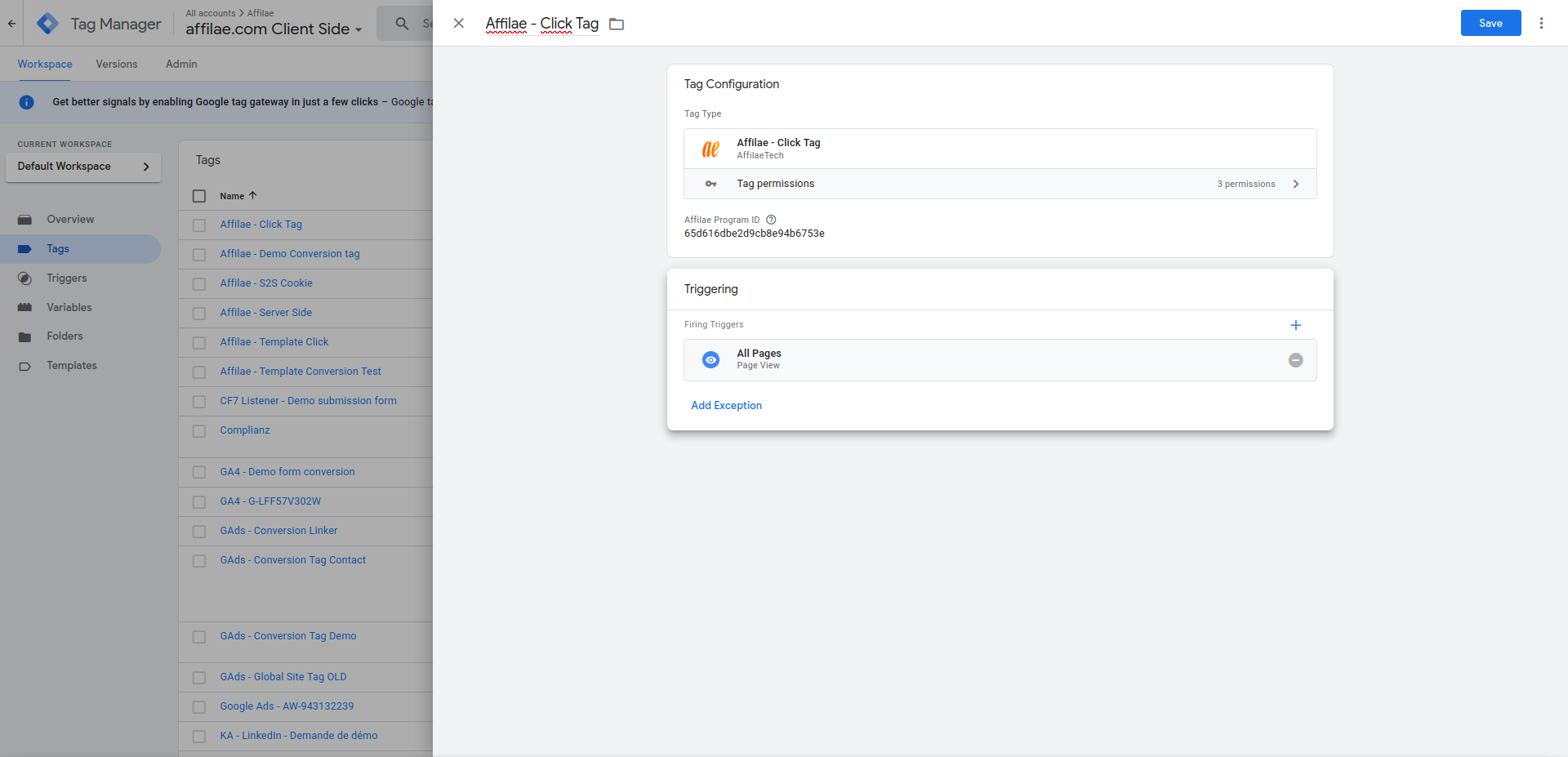Screen dimensions: 1568x757
Task: Close the tag editor panel
Action: 459,24
